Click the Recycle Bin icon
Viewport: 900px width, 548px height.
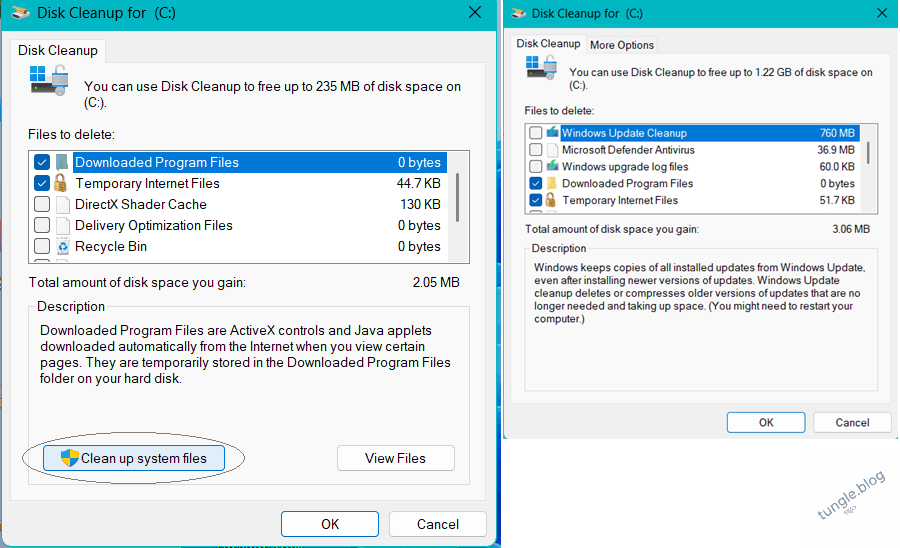pos(63,247)
